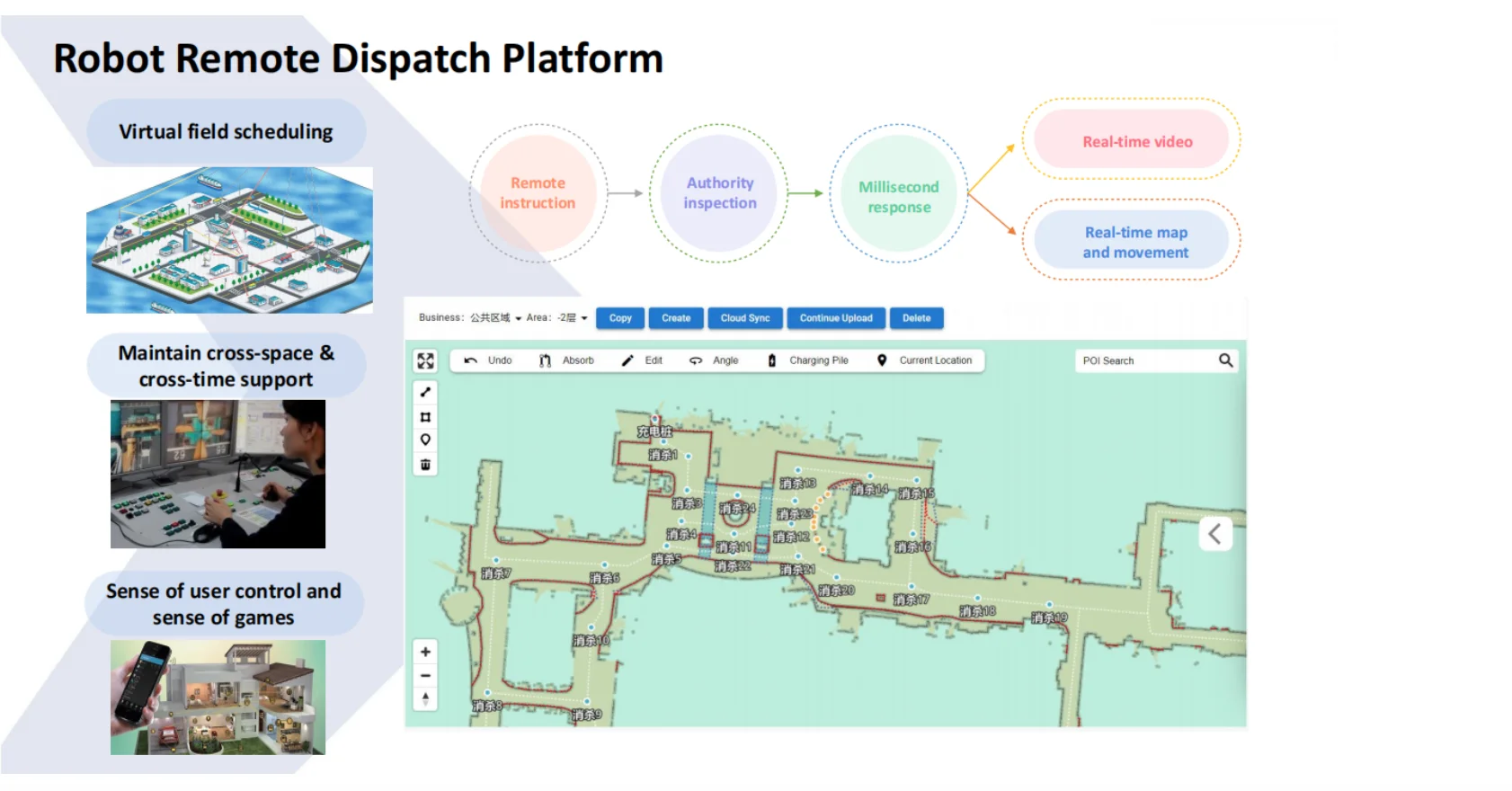1512x791 pixels.
Task: Click the Virtual field scheduling label
Action: pos(226,132)
